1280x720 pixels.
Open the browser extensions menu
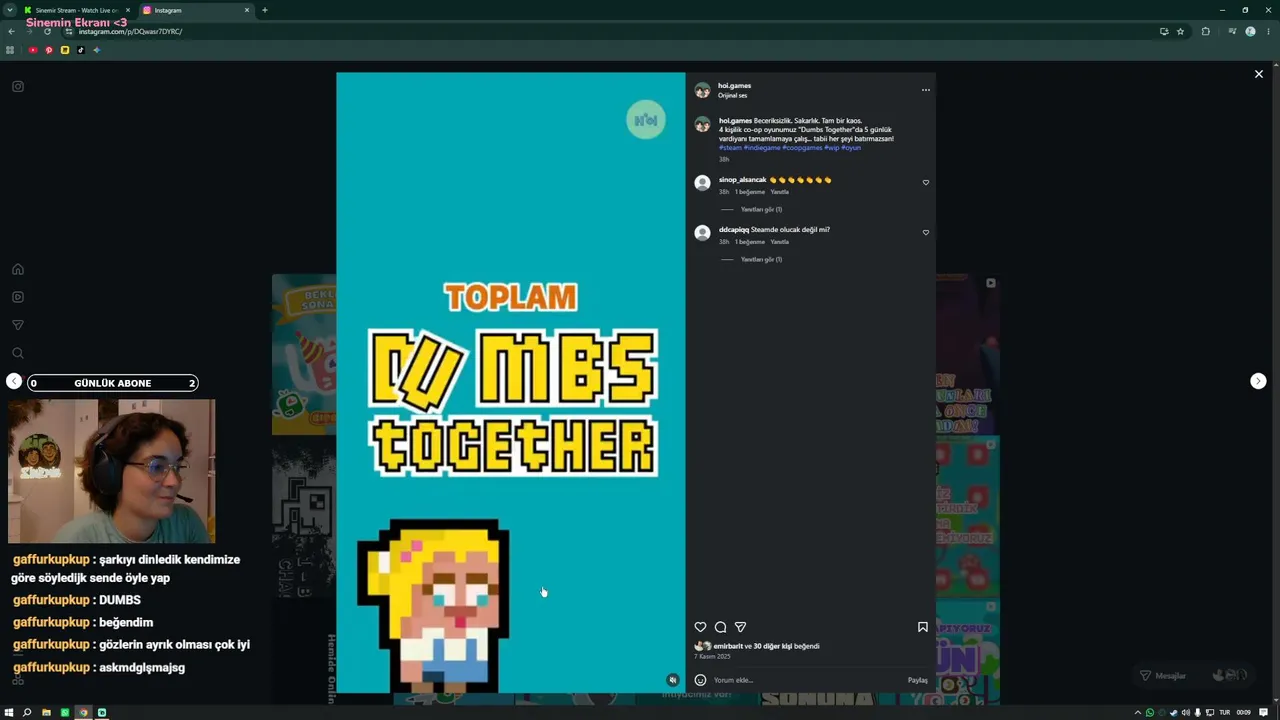(x=1205, y=31)
